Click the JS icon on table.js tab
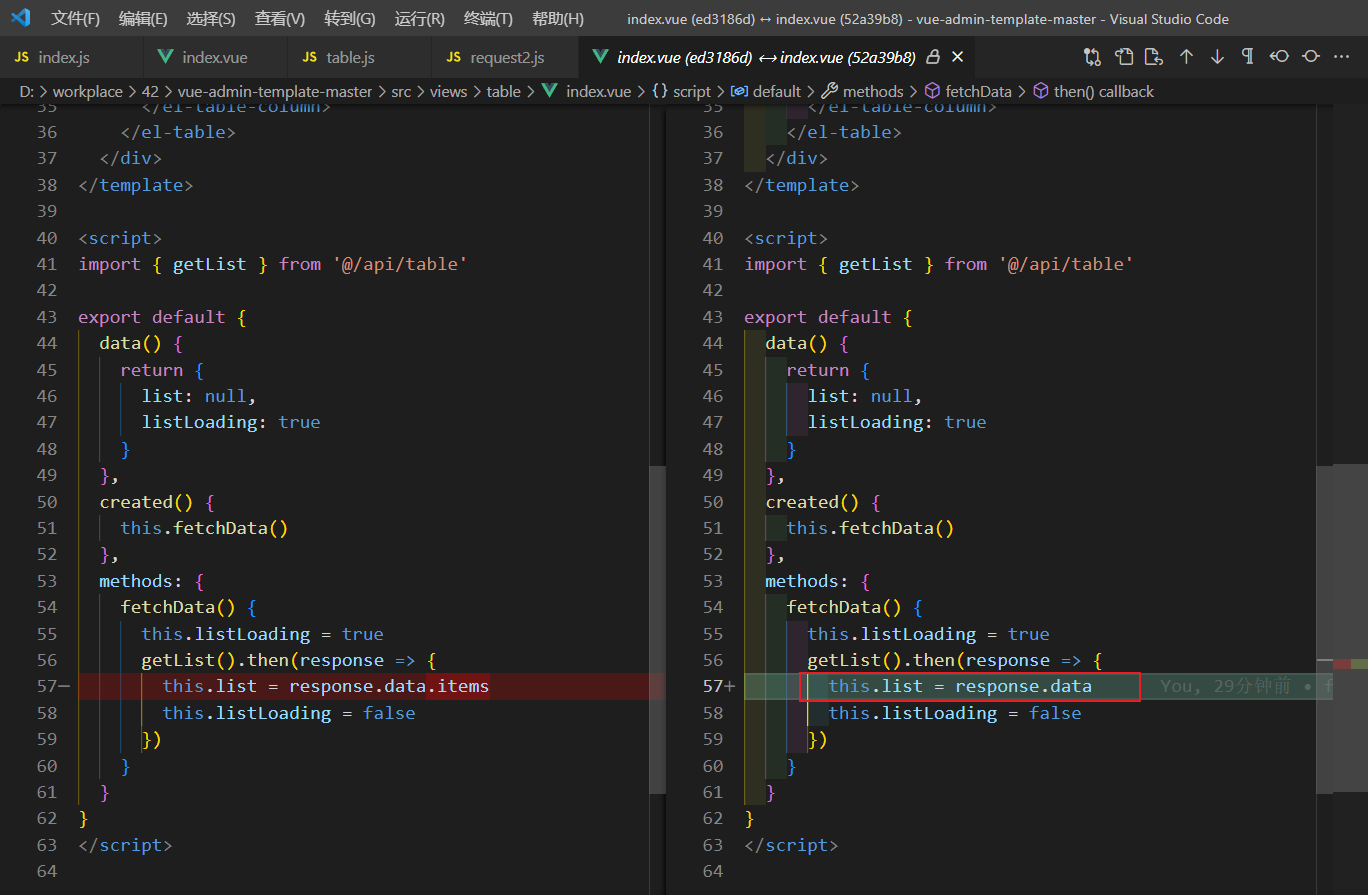 click(x=310, y=58)
